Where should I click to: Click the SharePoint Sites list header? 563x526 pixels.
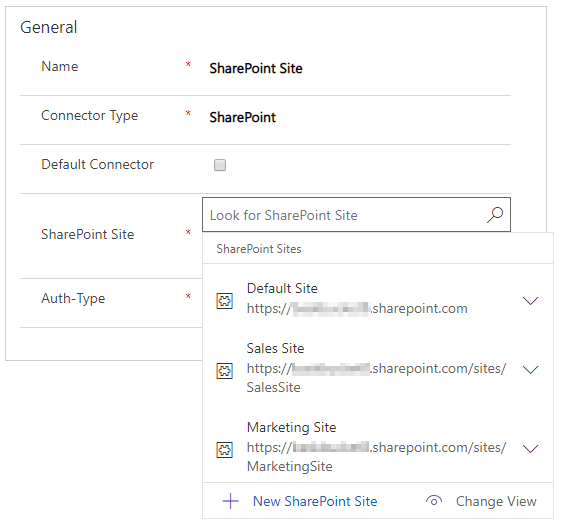coord(259,249)
